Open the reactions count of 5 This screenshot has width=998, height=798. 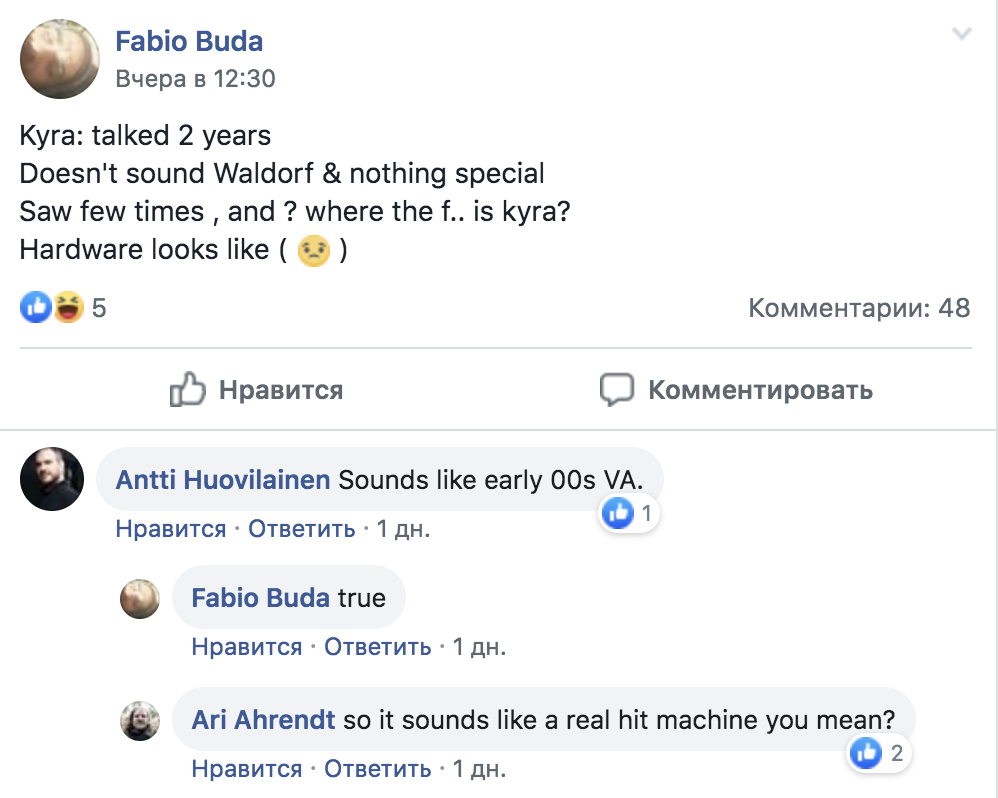tap(99, 308)
